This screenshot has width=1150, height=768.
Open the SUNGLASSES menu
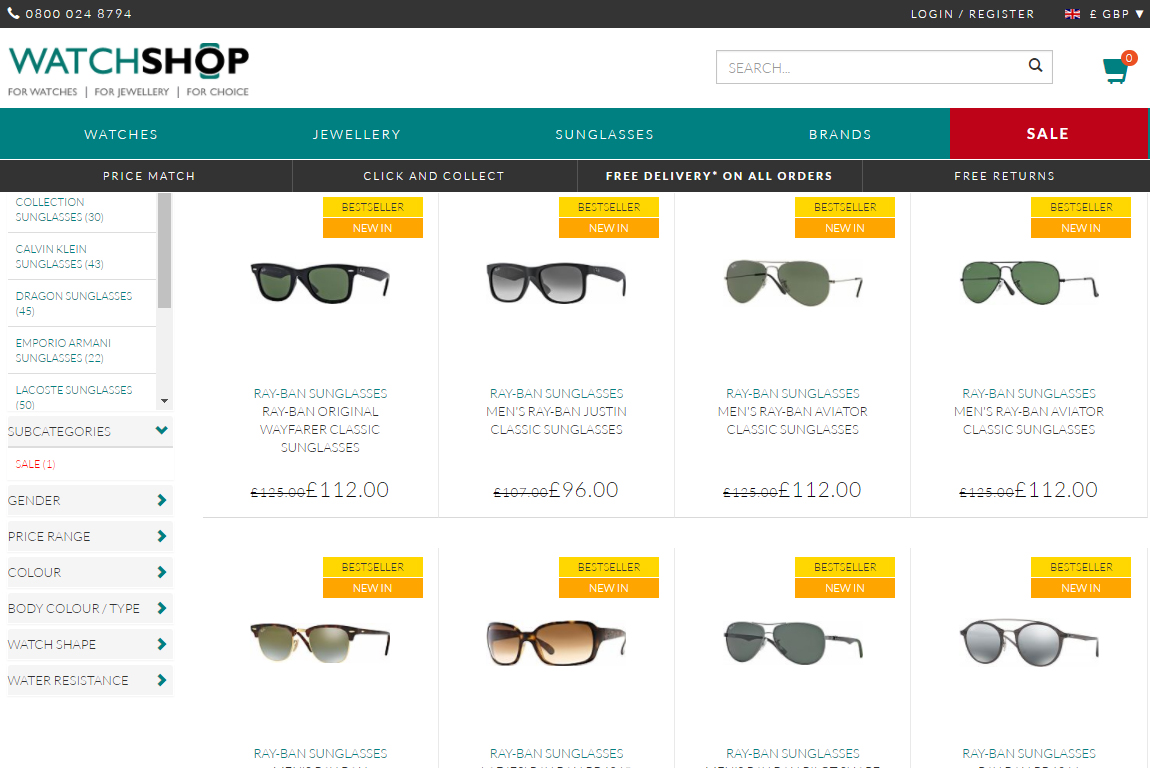604,133
